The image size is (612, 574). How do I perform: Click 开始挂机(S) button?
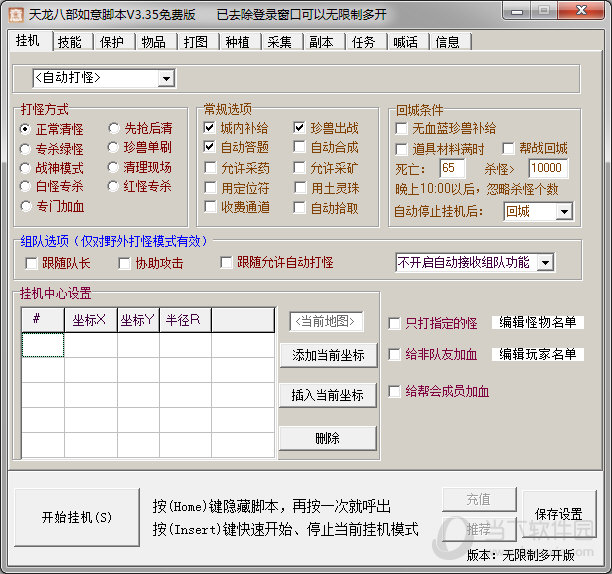pos(77,517)
